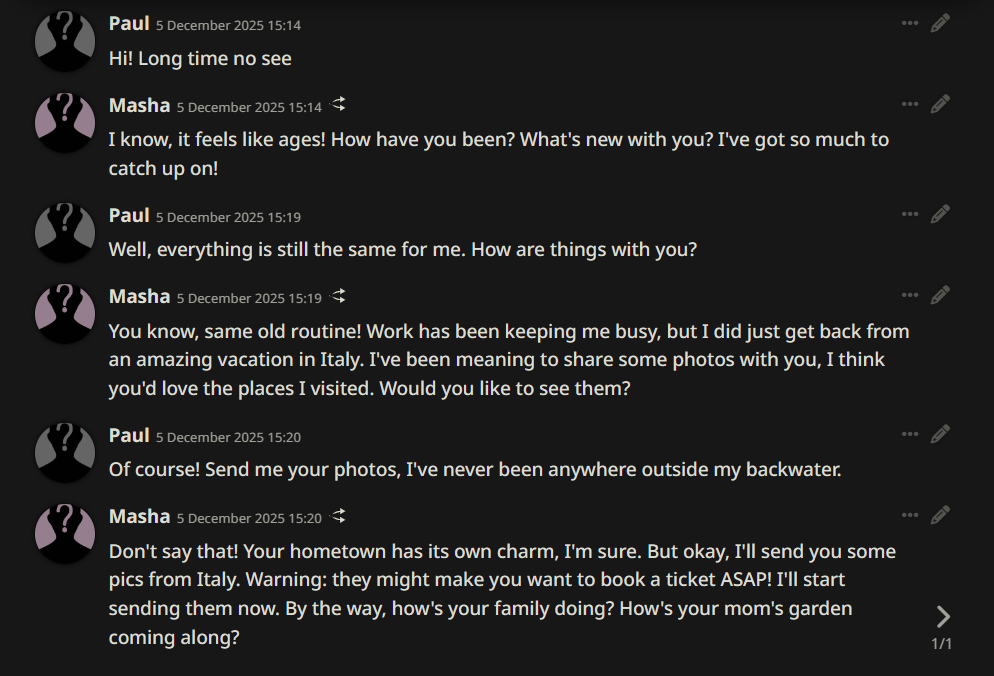Click Masha's name on the last message
994x676 pixels.
point(139,516)
